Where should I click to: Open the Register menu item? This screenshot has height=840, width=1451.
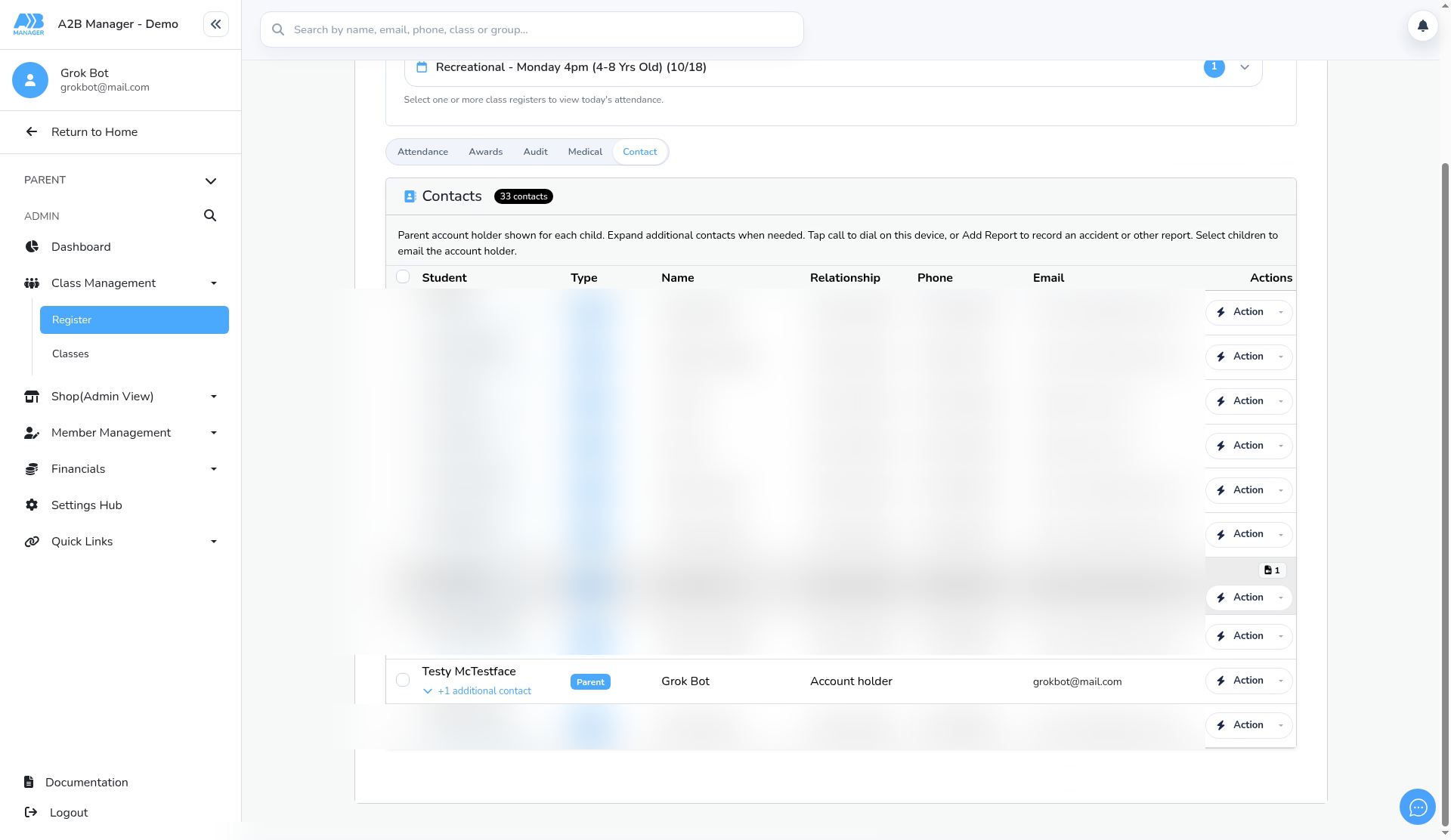click(135, 320)
